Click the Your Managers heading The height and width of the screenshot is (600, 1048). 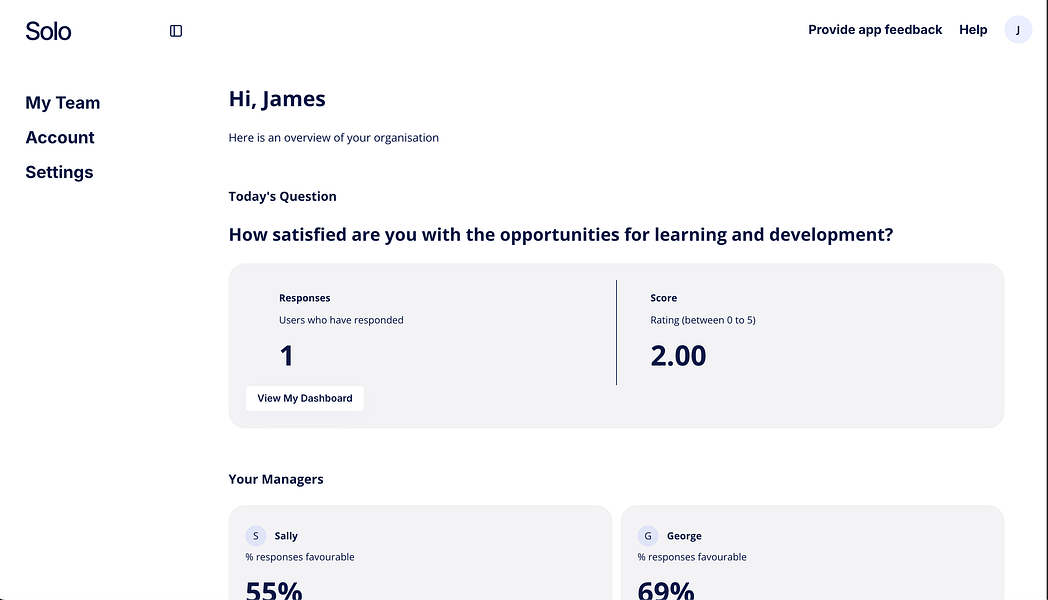tap(276, 479)
